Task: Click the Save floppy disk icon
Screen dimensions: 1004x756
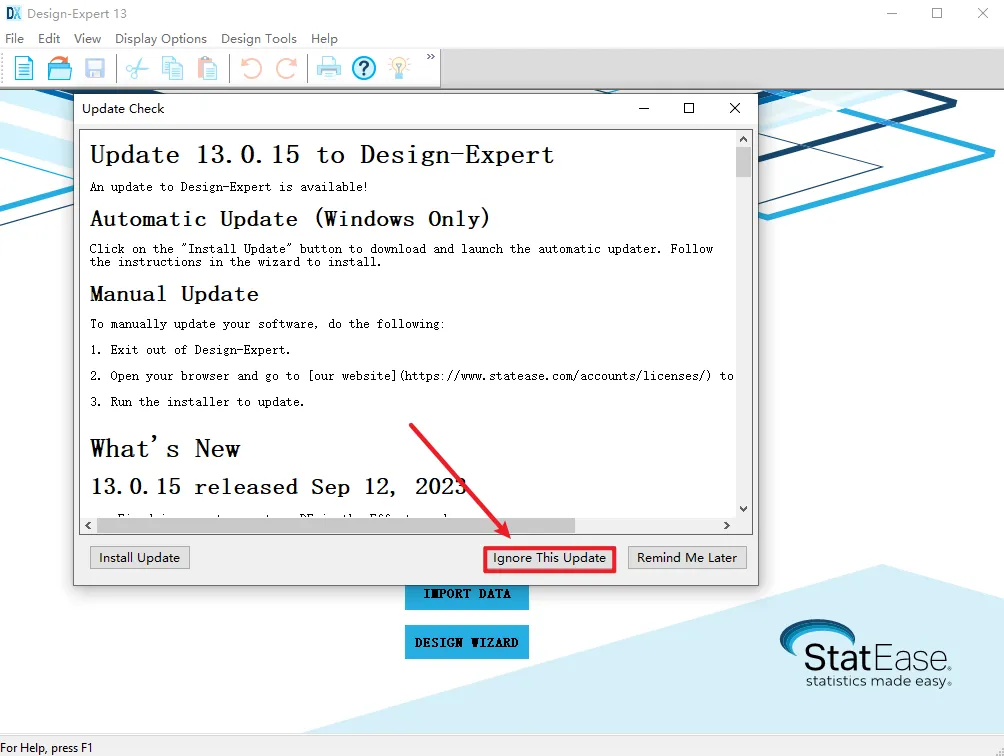Action: [x=95, y=68]
